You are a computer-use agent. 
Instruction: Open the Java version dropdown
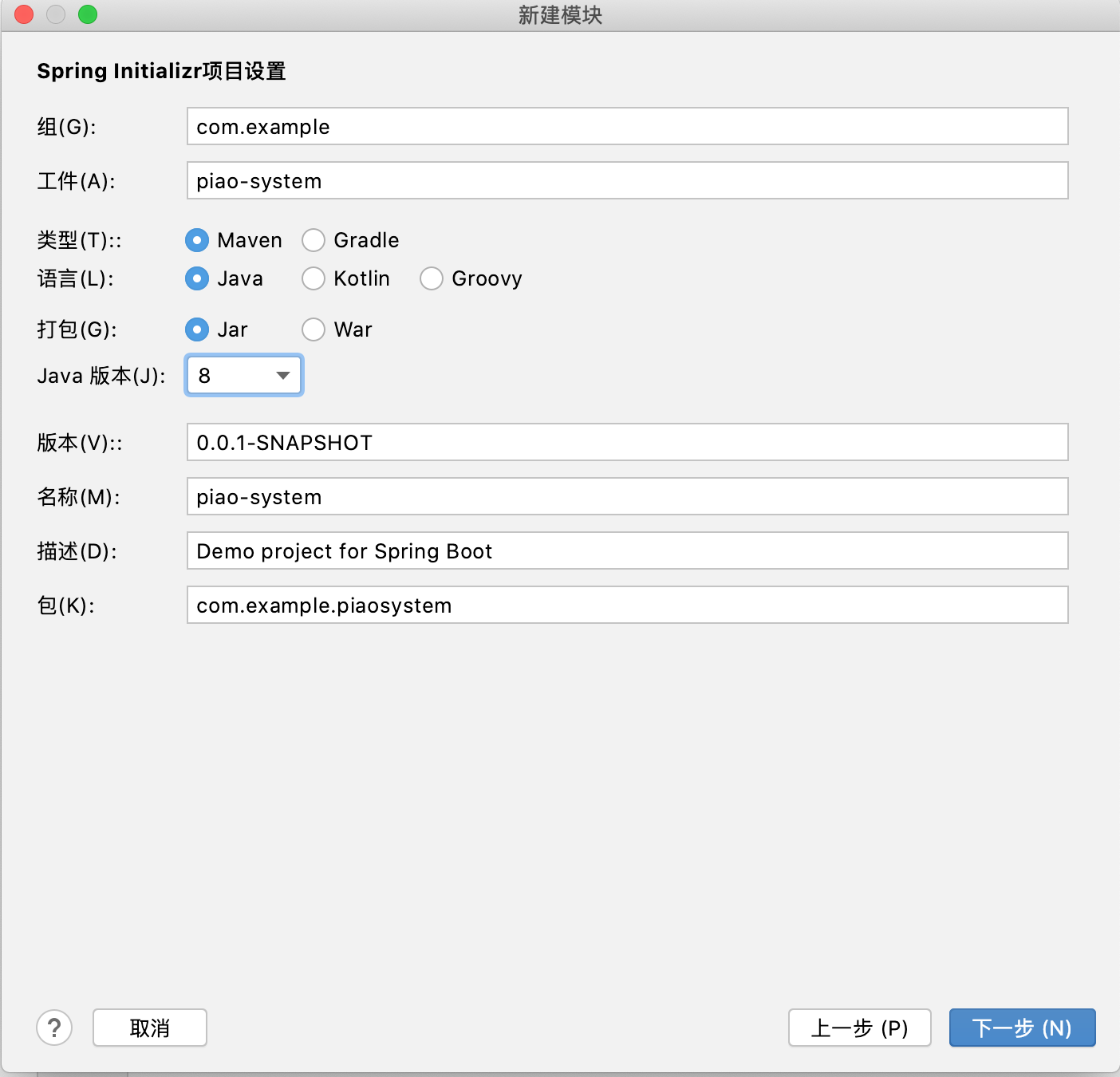pos(244,375)
